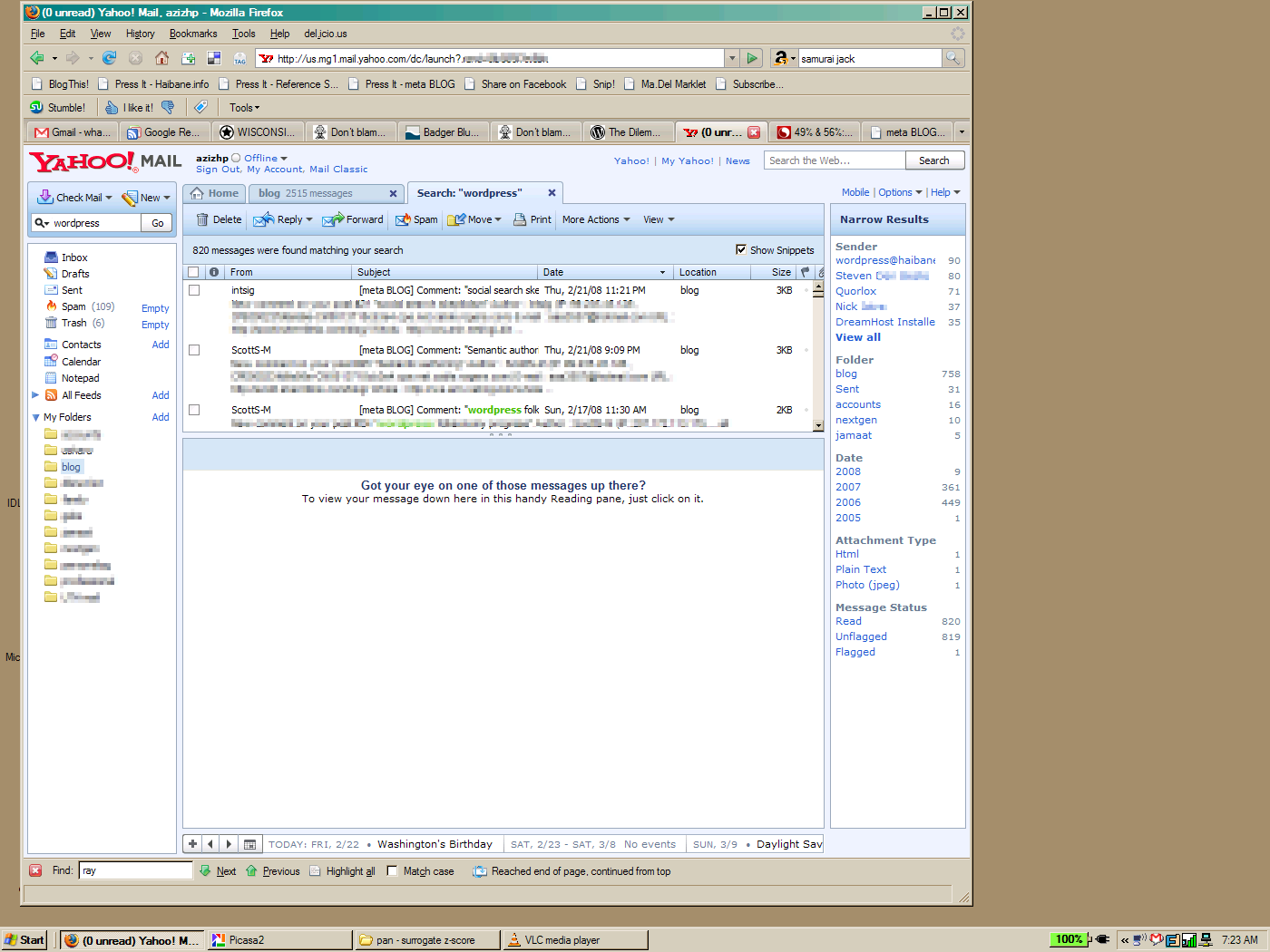Mark message as Spam via toolbar
1270x952 pixels.
click(416, 219)
